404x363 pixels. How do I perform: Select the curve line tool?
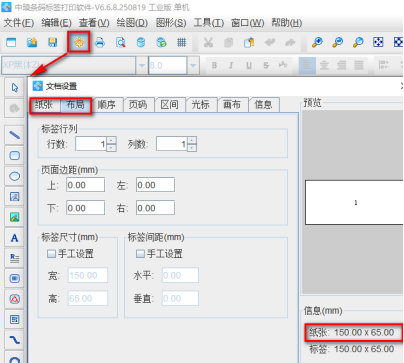pyautogui.click(x=14, y=340)
